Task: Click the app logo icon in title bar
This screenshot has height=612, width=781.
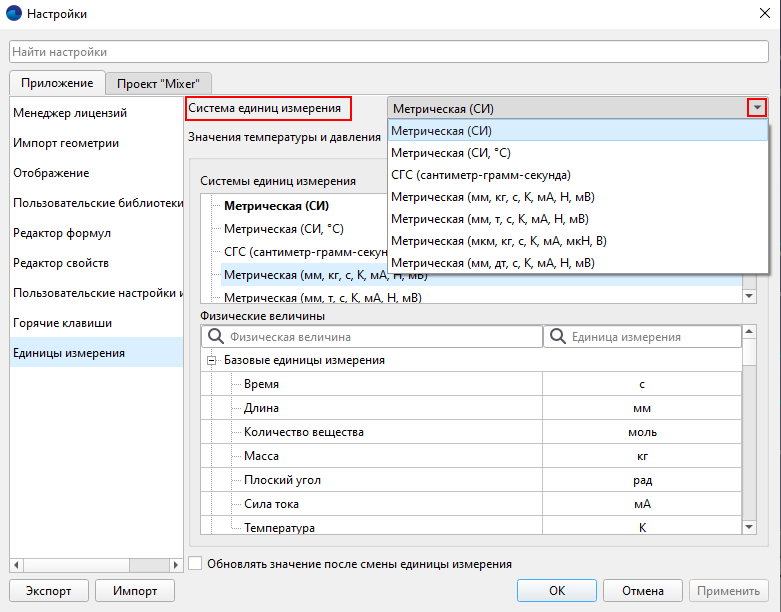Action: click(15, 14)
